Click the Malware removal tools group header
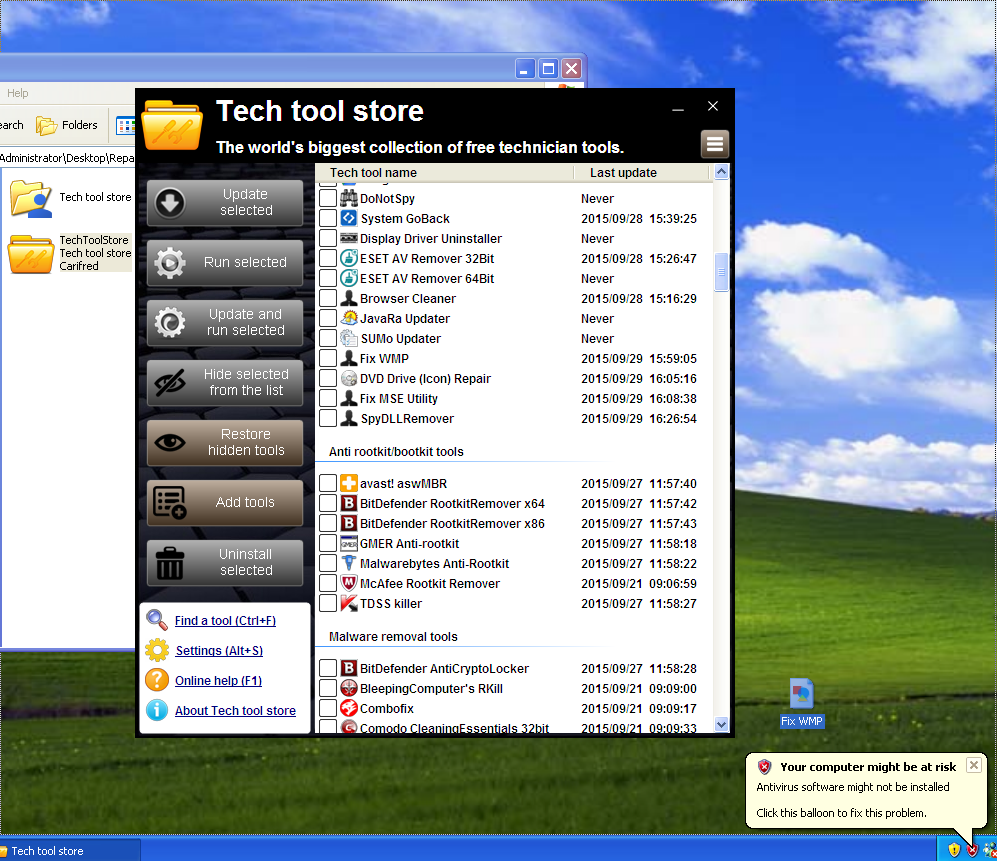The width and height of the screenshot is (997, 861). [393, 637]
